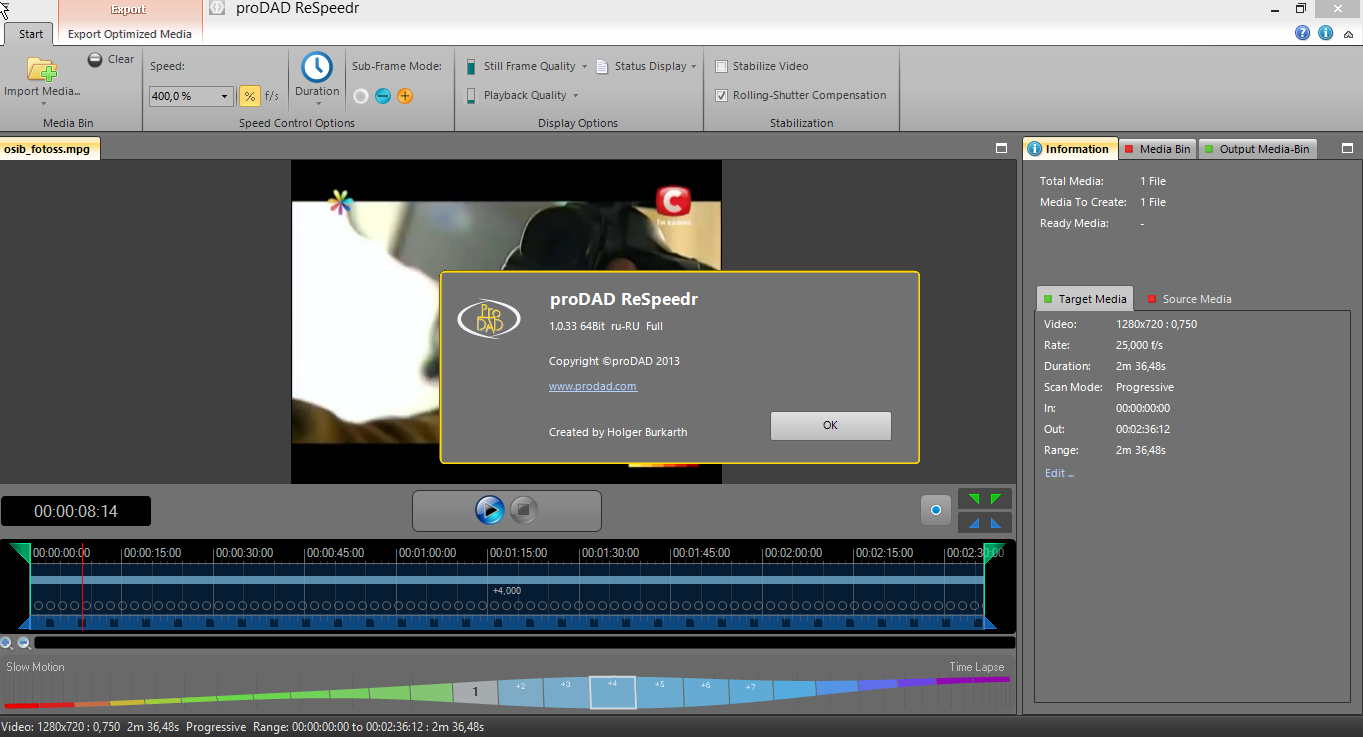Click the Import Media folder icon
The image size is (1363, 737).
tap(42, 69)
